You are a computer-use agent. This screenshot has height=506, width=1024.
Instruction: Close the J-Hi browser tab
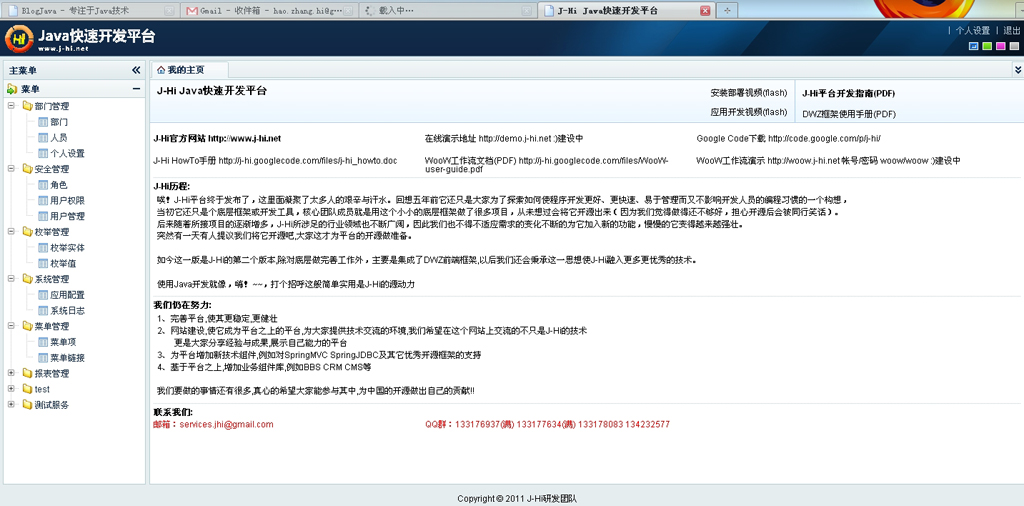pyautogui.click(x=705, y=10)
